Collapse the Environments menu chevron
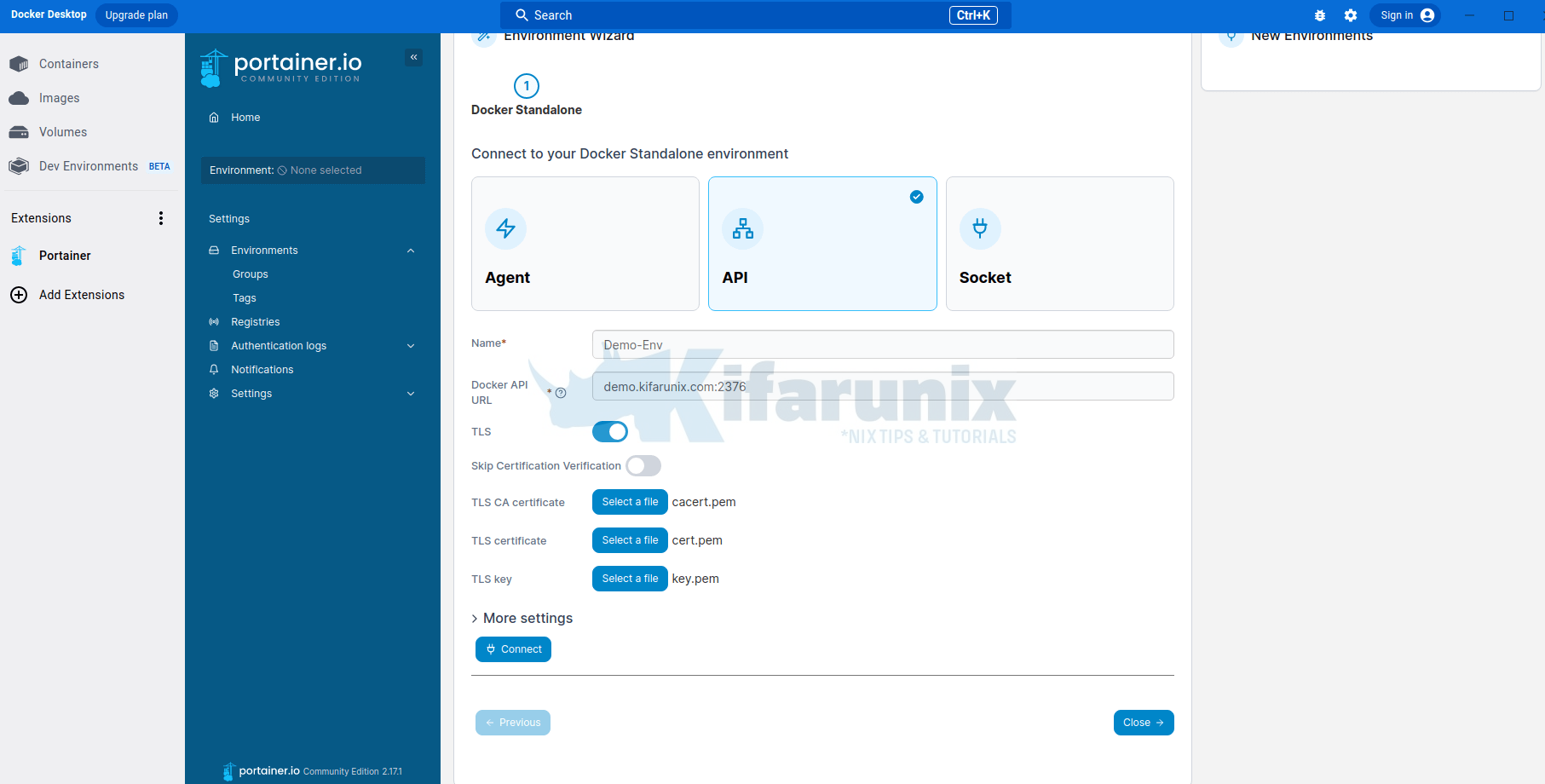Viewport: 1545px width, 784px height. tap(411, 251)
